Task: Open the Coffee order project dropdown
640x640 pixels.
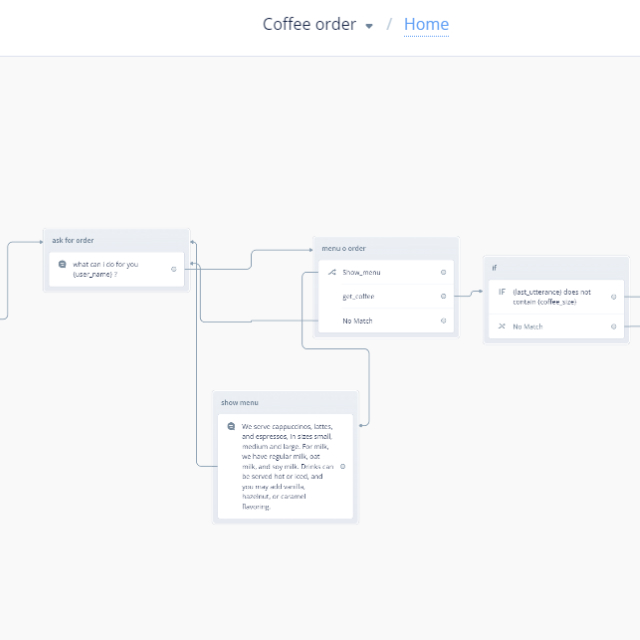Action: (369, 26)
